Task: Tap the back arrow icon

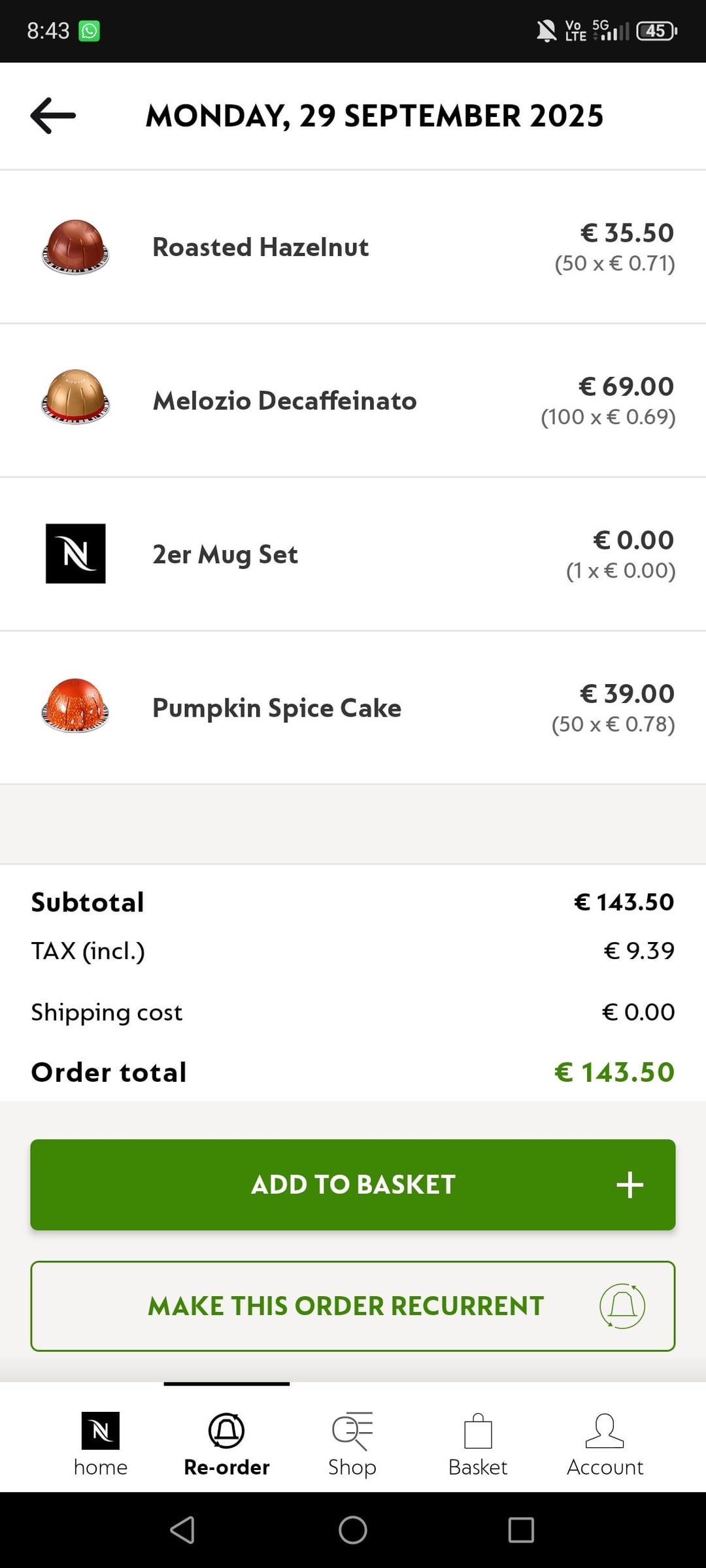Action: coord(53,116)
